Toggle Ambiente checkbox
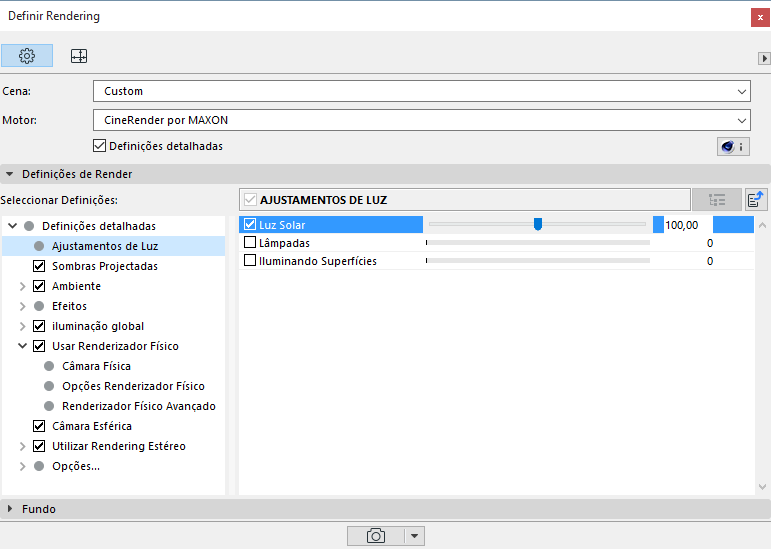Screen dimensions: 771x549 click(39, 286)
